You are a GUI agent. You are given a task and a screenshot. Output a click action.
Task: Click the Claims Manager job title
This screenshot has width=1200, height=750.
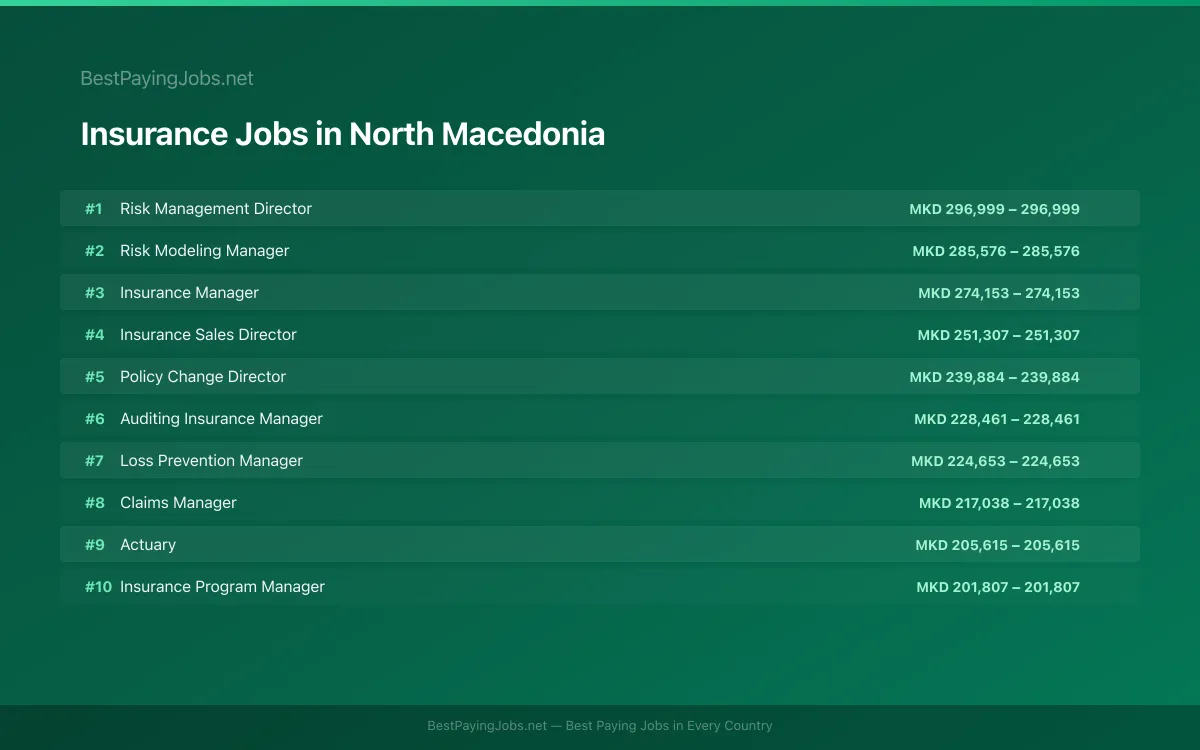(178, 503)
